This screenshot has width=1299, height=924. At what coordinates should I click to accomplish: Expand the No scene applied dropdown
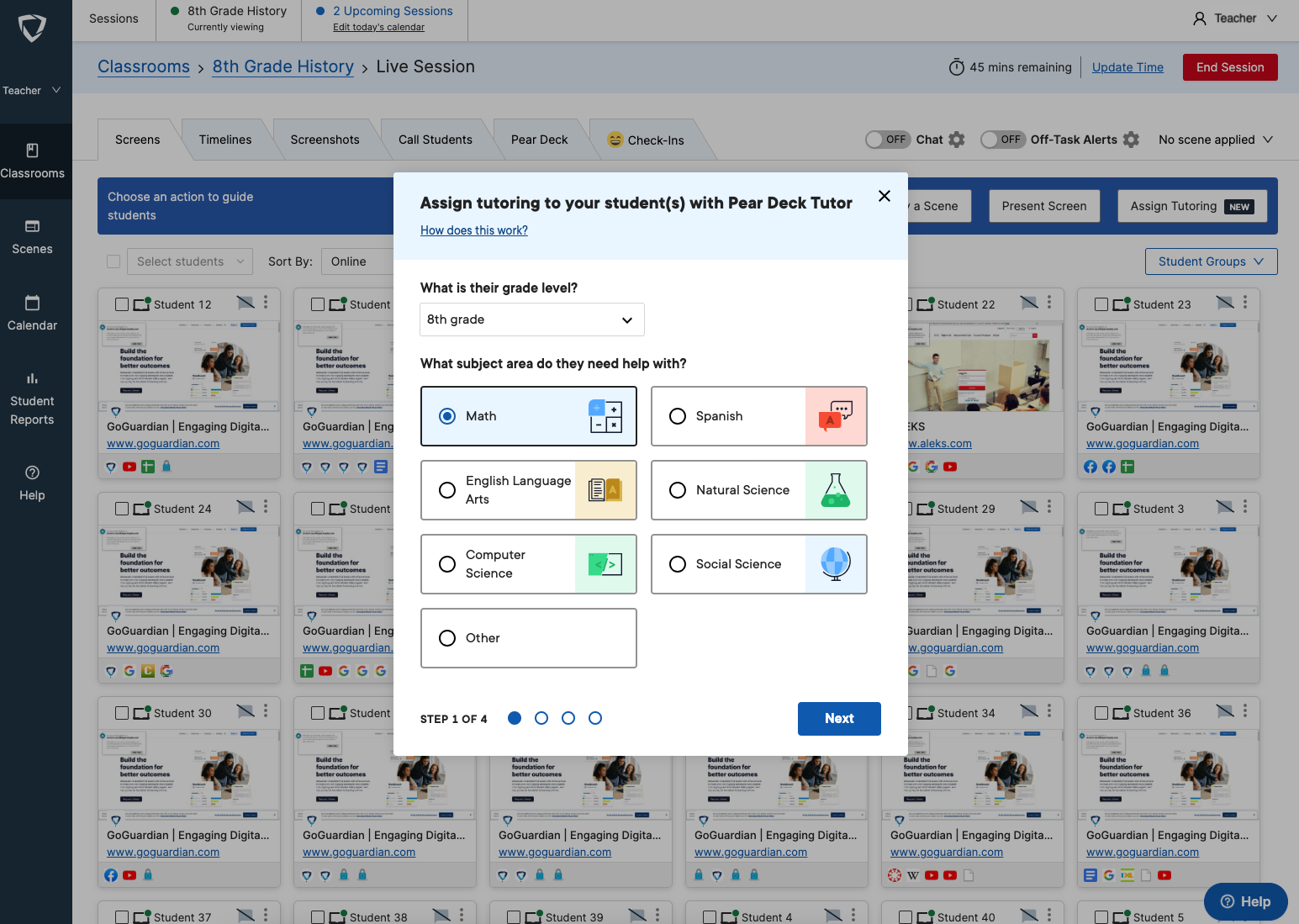click(x=1216, y=140)
